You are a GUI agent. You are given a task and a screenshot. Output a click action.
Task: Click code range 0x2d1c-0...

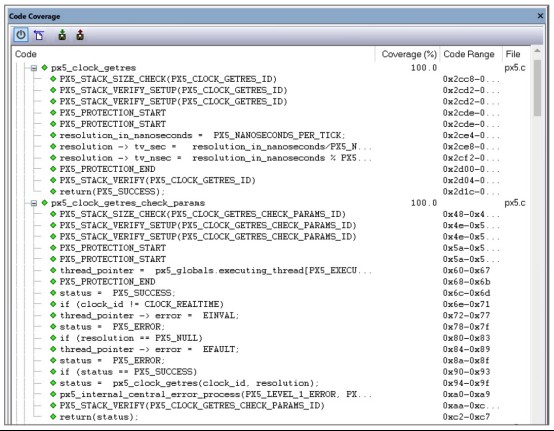tap(471, 192)
